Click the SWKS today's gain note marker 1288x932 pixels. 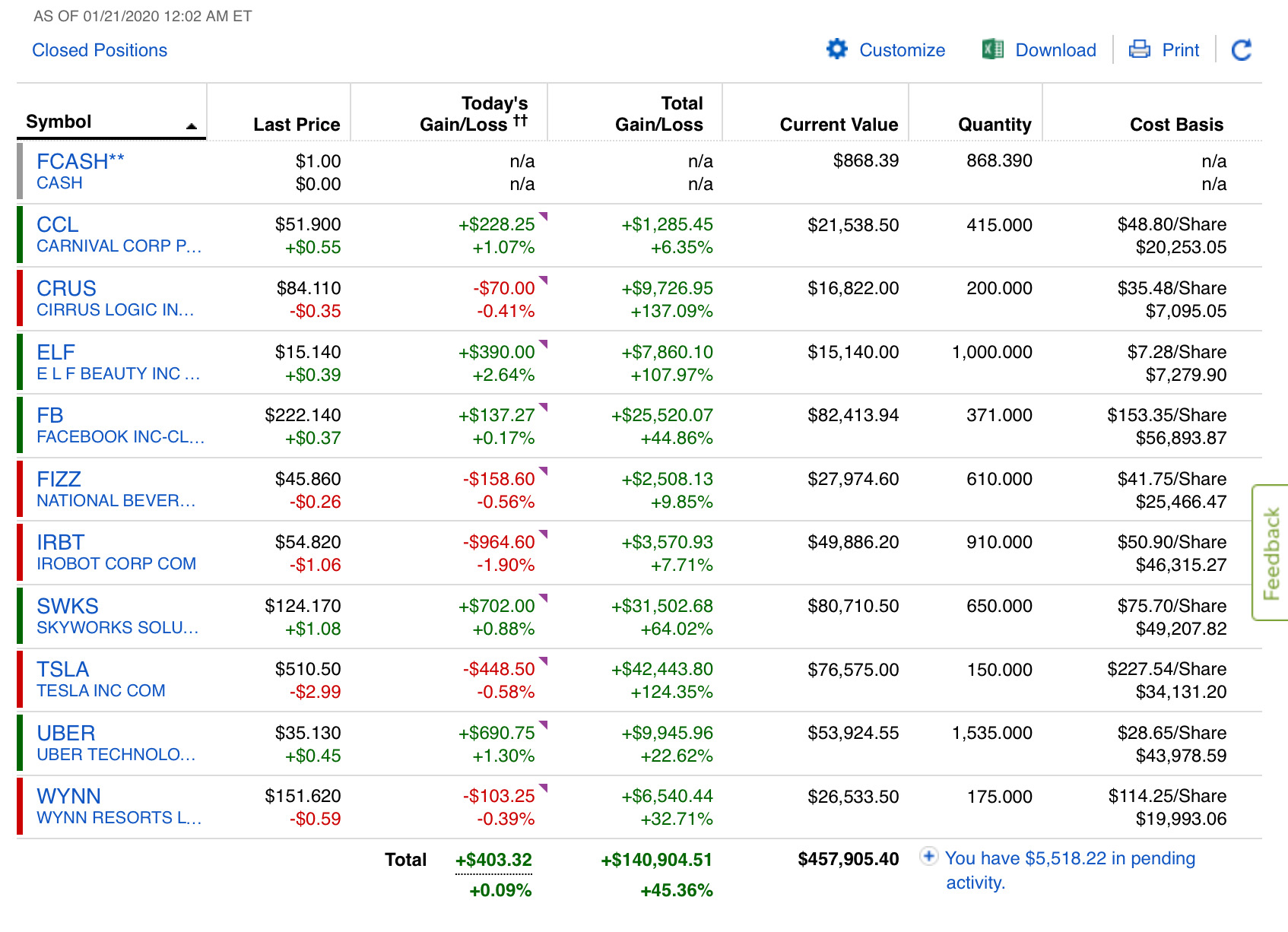click(x=543, y=598)
